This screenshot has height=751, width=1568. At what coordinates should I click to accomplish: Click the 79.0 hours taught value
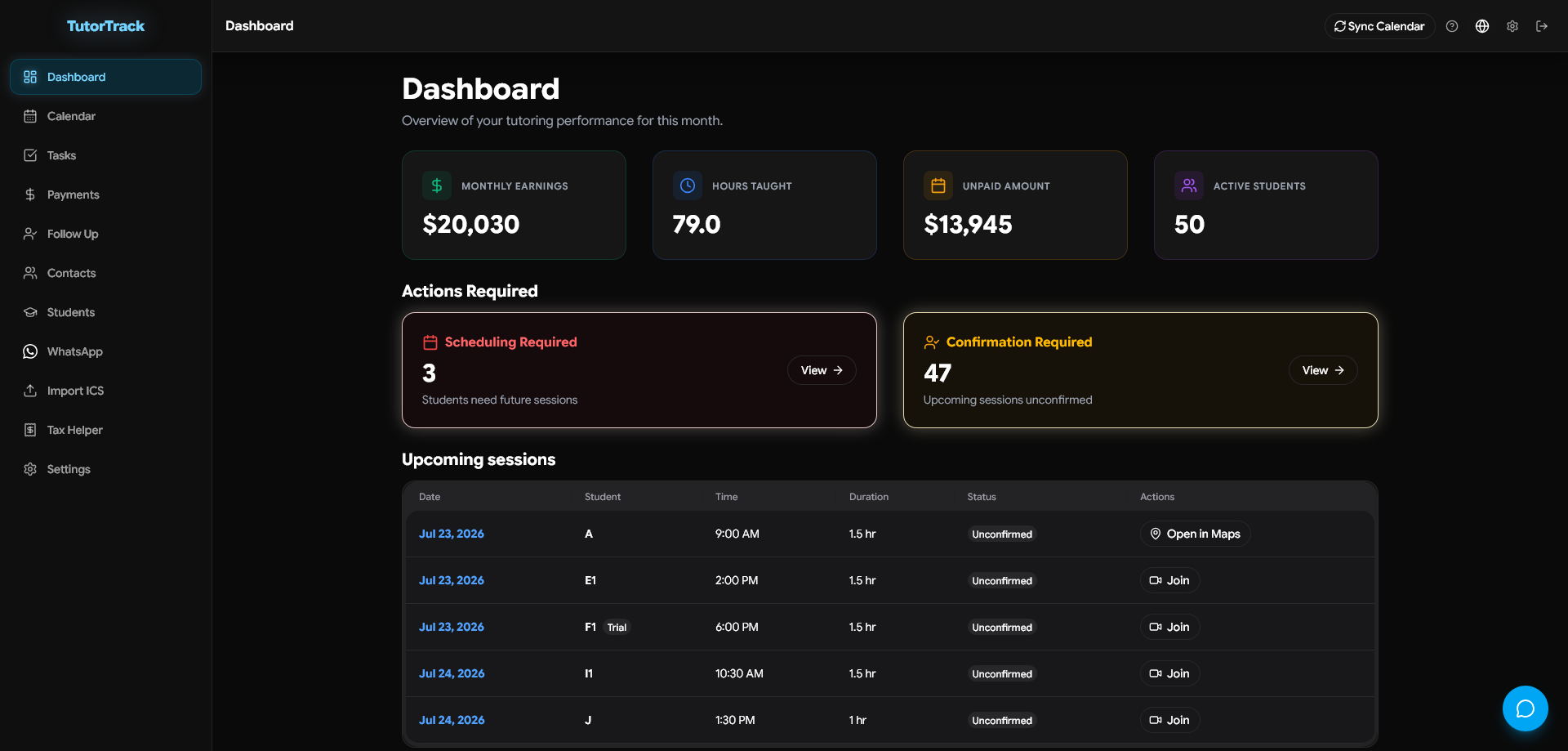coord(697,225)
